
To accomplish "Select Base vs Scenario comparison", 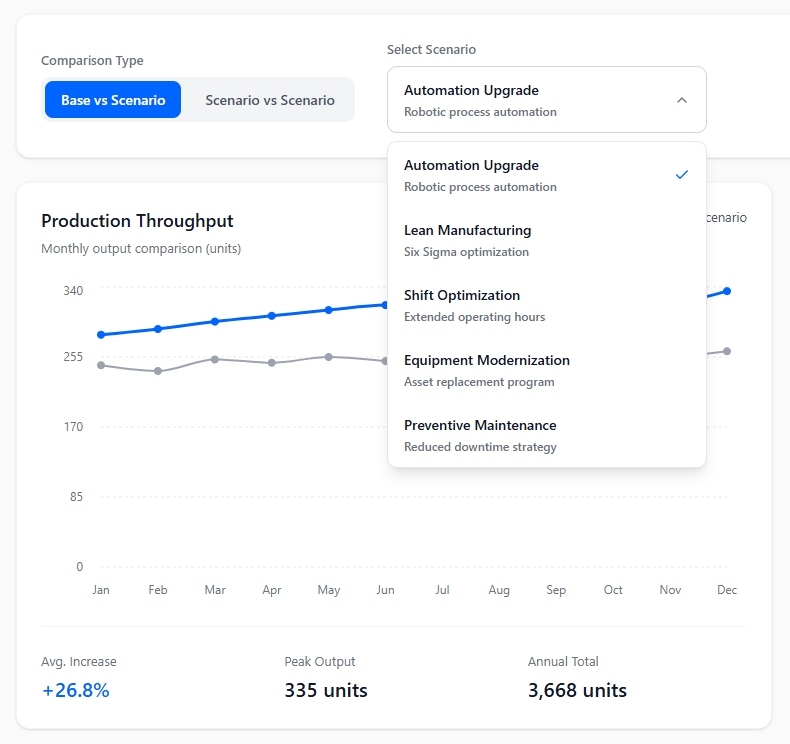I will tap(113, 100).
